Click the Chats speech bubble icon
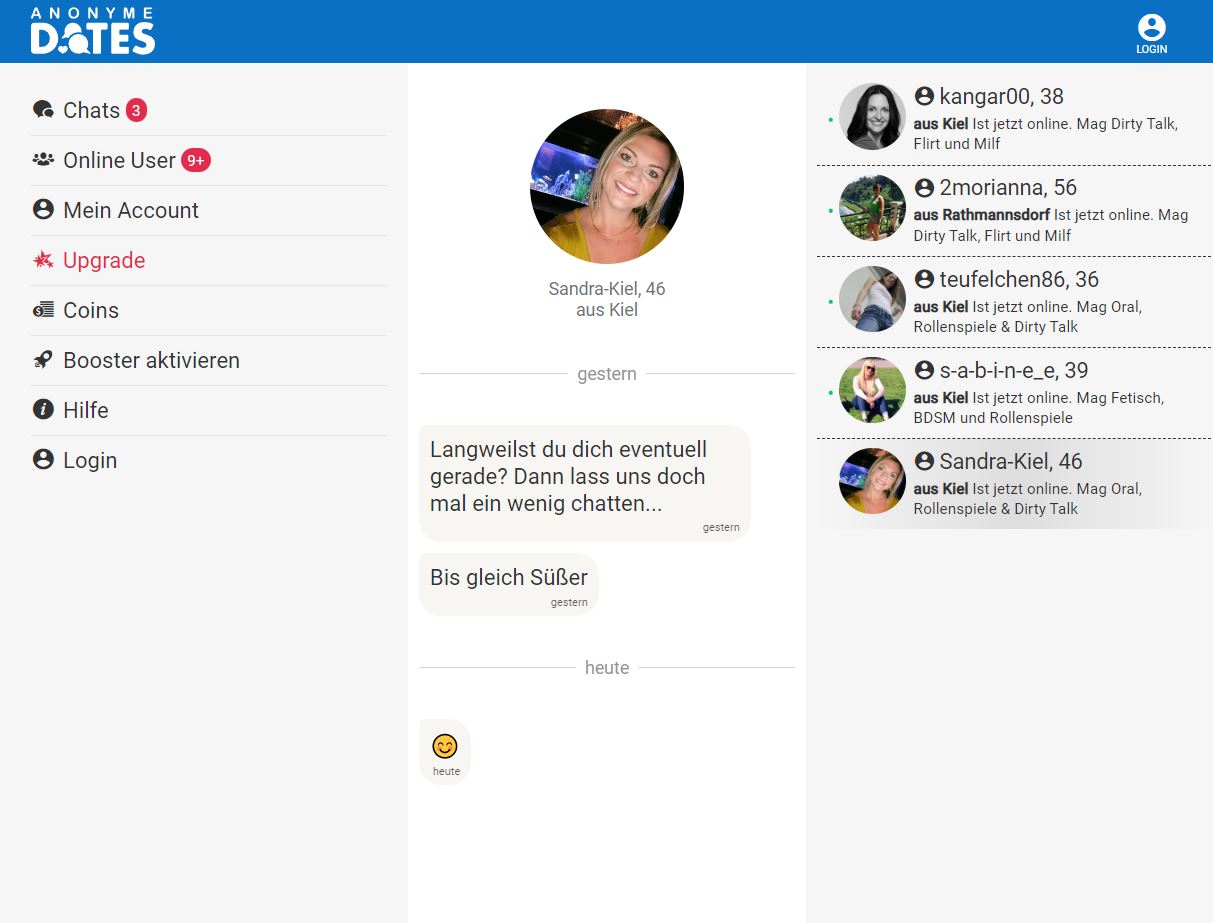Screen dimensions: 1213x923 coord(43,110)
